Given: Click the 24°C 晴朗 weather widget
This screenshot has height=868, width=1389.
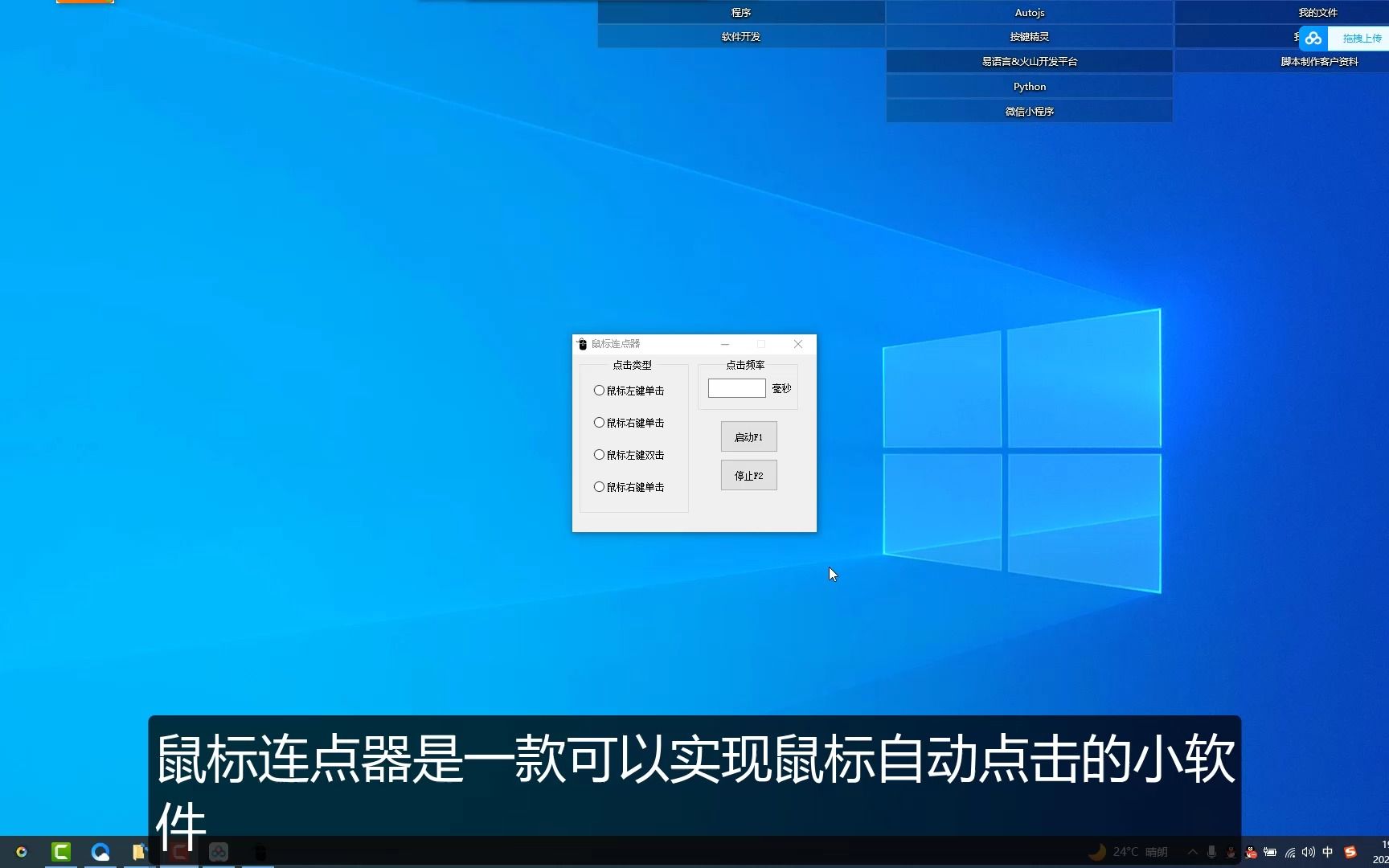Looking at the screenshot, I should [x=1128, y=852].
